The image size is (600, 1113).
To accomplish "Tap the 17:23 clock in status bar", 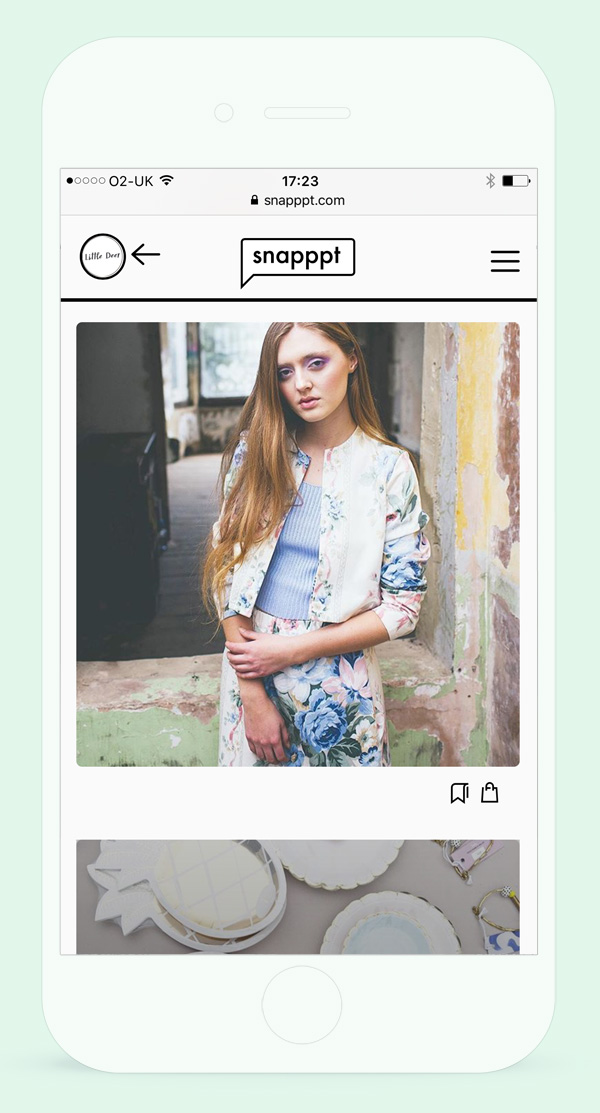I will [x=300, y=181].
